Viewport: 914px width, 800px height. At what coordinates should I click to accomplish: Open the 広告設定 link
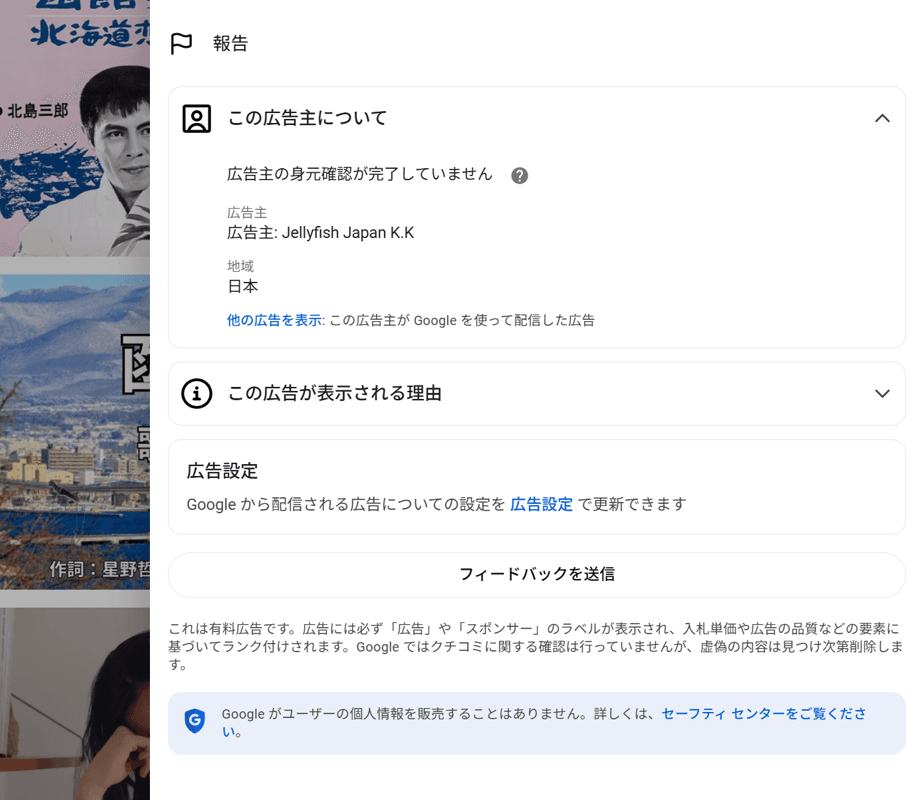pos(542,504)
